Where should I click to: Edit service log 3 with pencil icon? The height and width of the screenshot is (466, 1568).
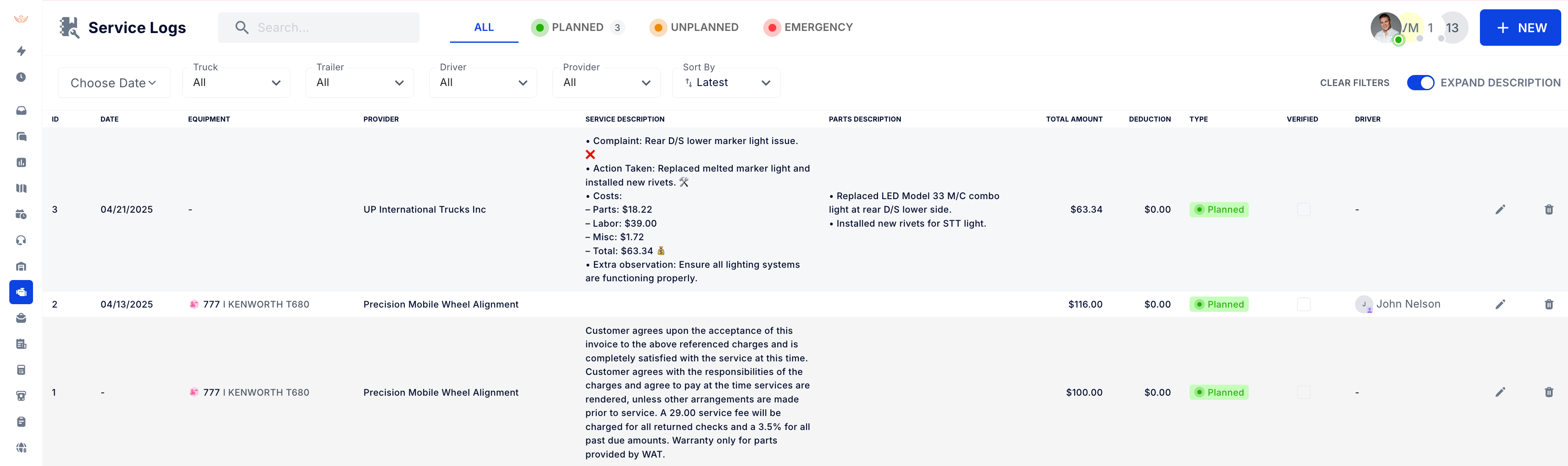pyautogui.click(x=1500, y=210)
